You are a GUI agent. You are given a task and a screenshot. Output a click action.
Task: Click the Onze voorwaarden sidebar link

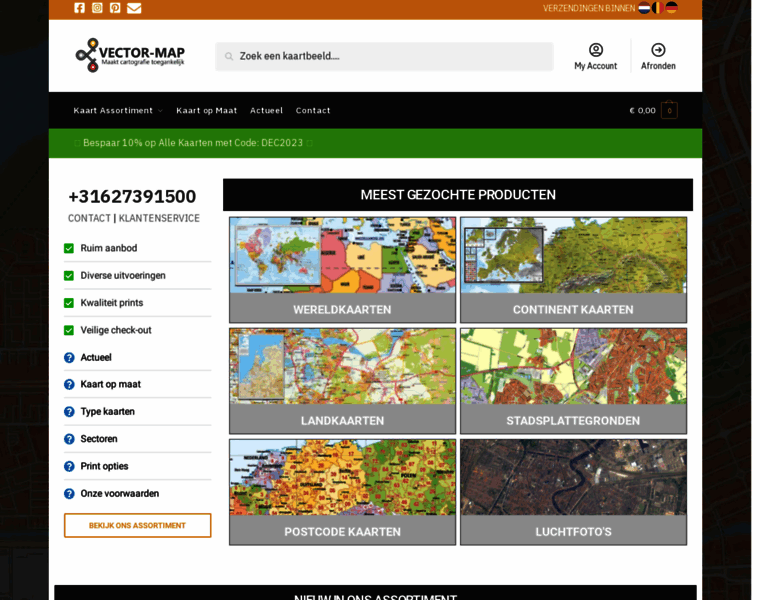120,494
